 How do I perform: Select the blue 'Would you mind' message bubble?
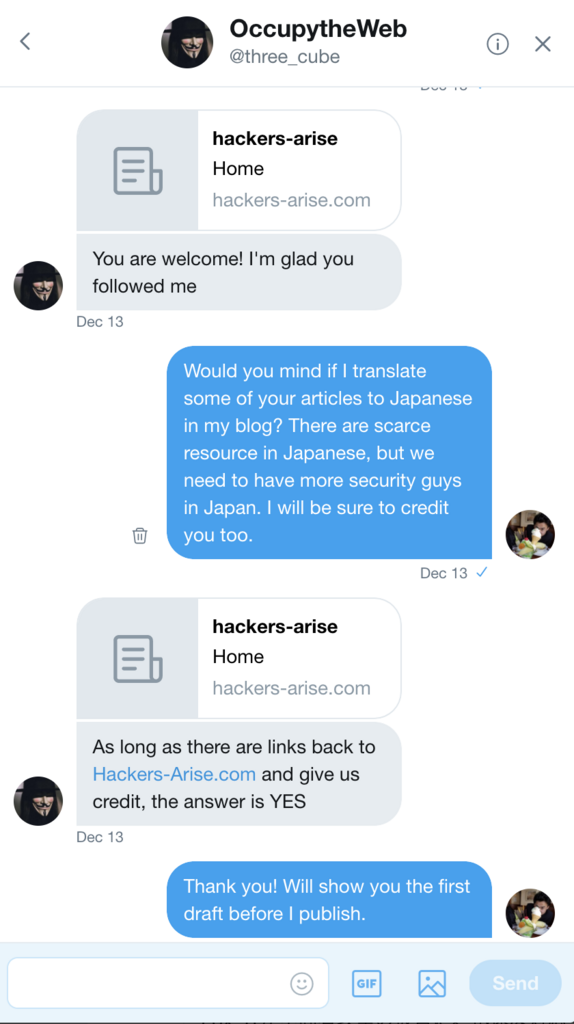click(x=329, y=453)
